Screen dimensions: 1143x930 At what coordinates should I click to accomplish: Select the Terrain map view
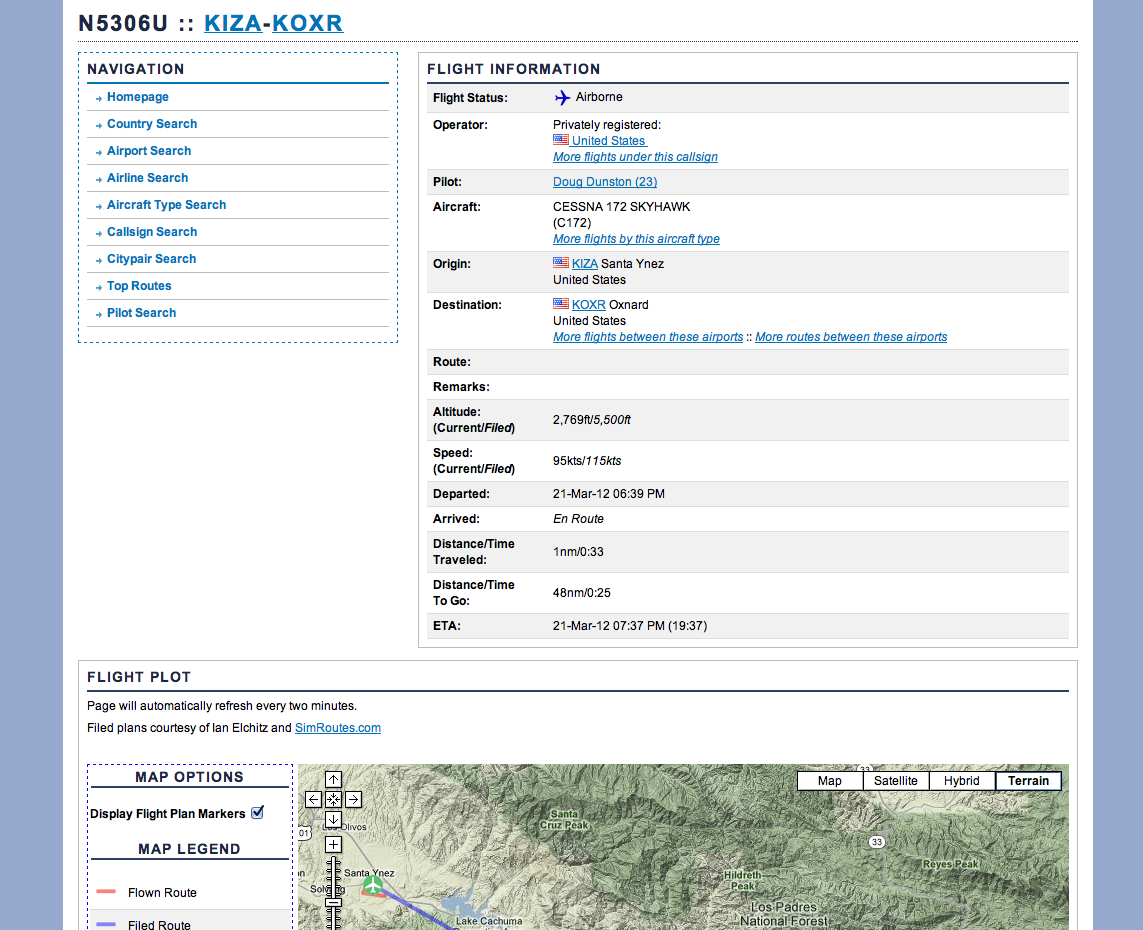(1029, 781)
